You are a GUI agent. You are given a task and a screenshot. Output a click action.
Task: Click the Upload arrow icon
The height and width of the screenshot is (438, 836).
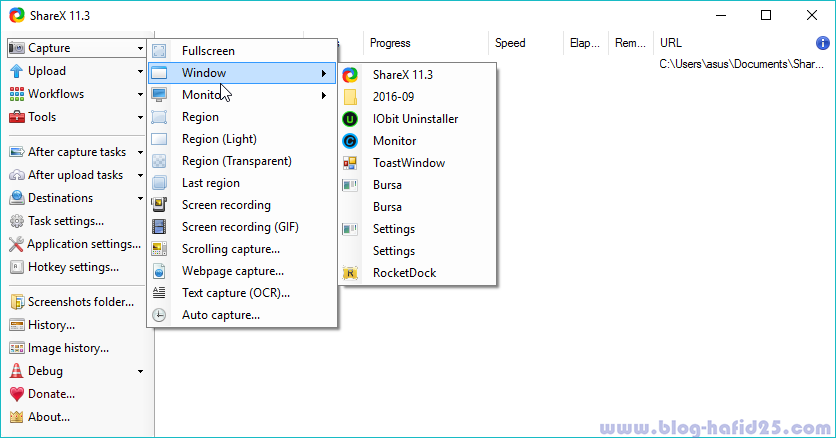(17, 71)
